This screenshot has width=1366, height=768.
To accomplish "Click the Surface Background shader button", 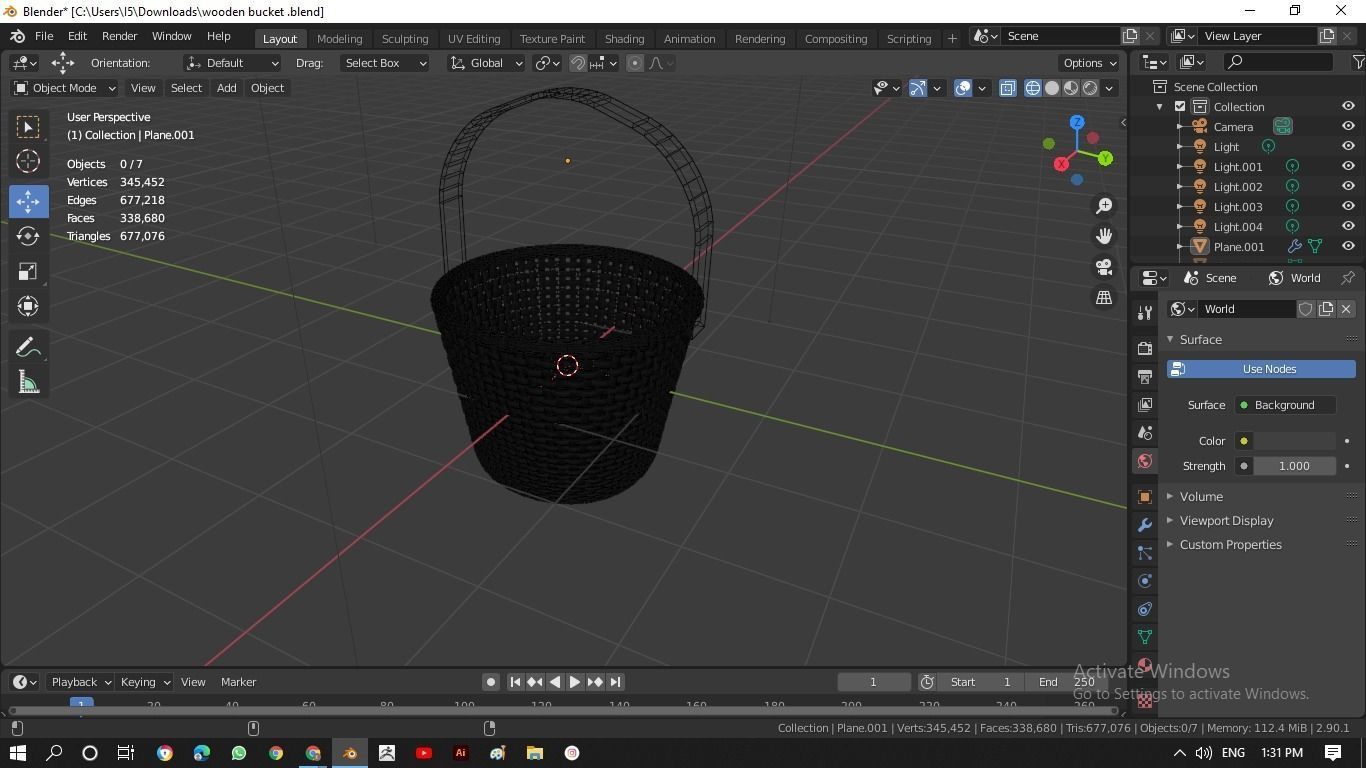I will tap(1285, 405).
